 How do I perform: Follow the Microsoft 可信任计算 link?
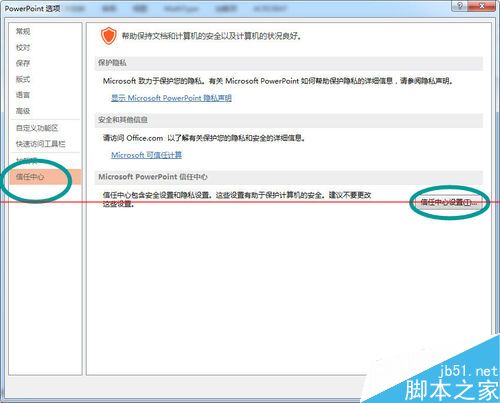coord(146,155)
